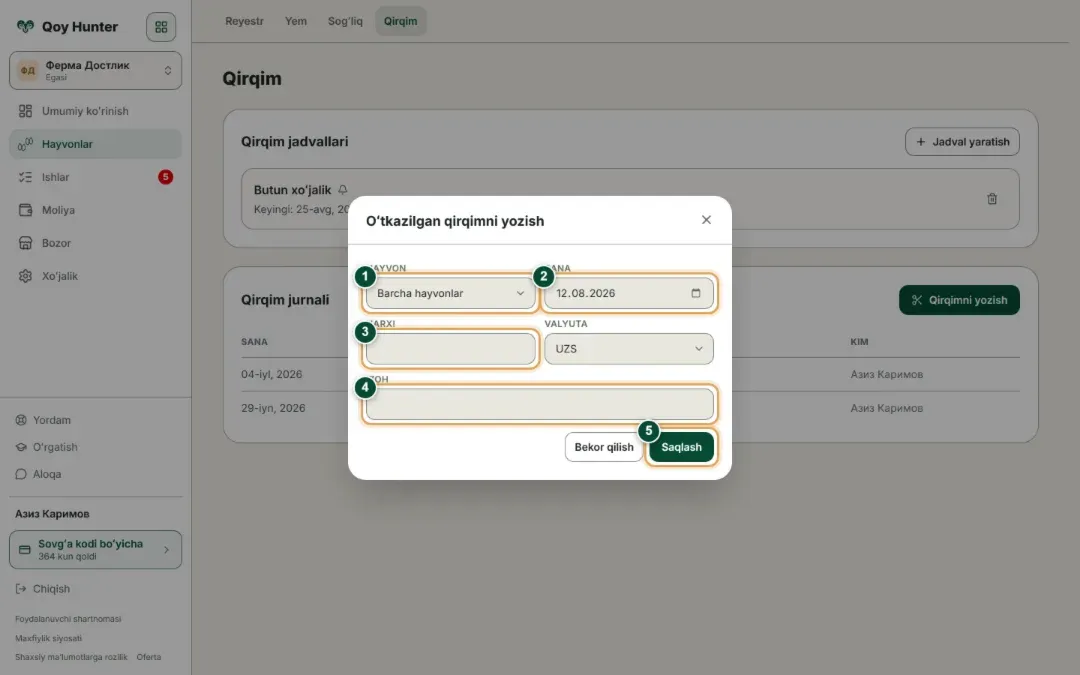Open the Hayvonlar section
This screenshot has width=1080, height=675.
tap(96, 144)
